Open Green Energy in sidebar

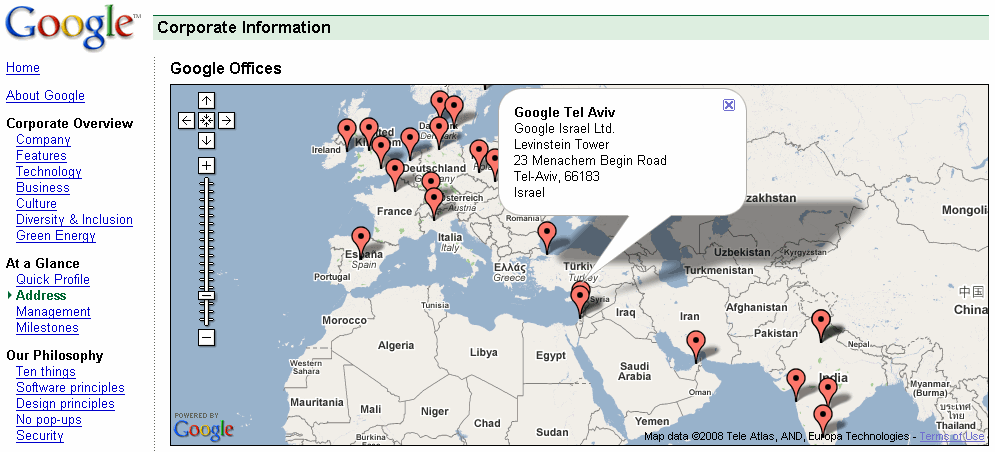56,236
